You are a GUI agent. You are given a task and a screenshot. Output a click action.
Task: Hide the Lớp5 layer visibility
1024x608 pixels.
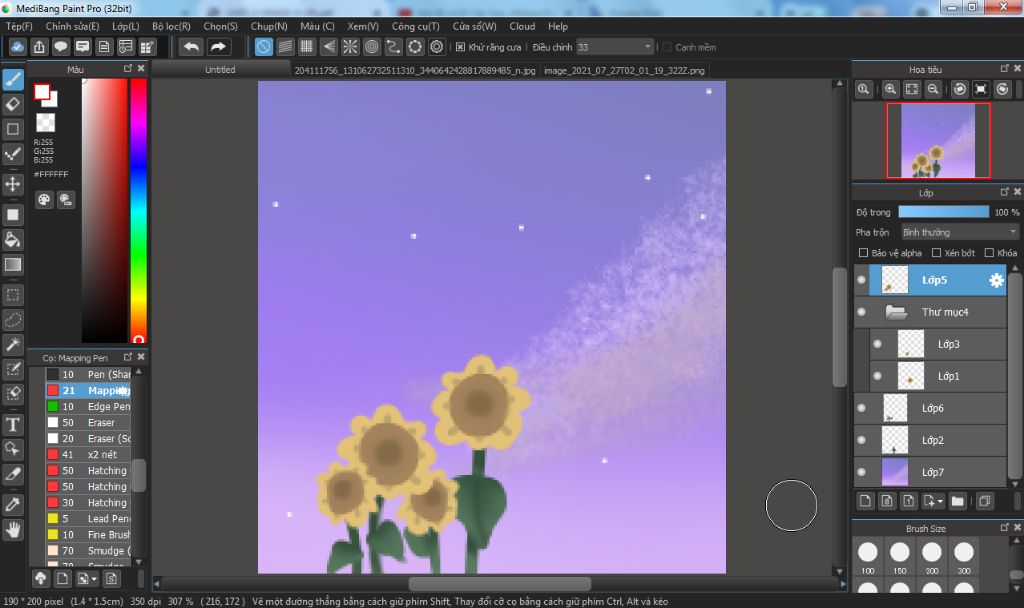tap(861, 280)
